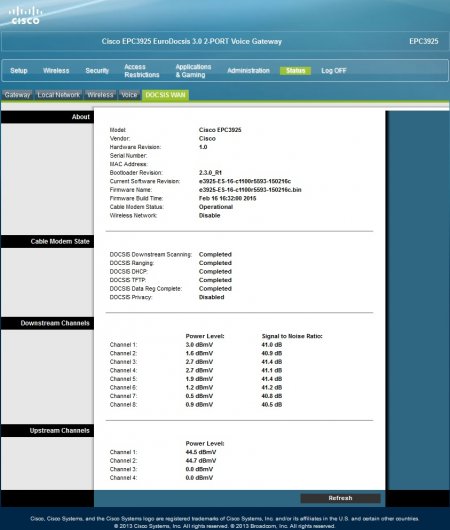
Task: Select the Vendor value Cisco
Action: pyautogui.click(x=207, y=139)
